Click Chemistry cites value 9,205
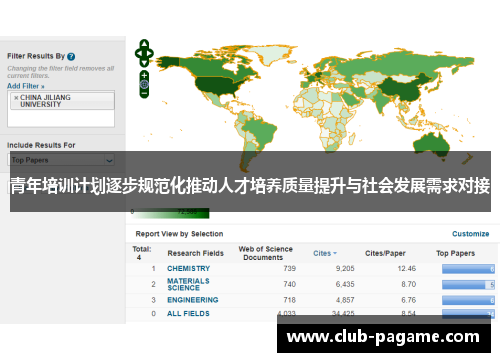 click(345, 268)
